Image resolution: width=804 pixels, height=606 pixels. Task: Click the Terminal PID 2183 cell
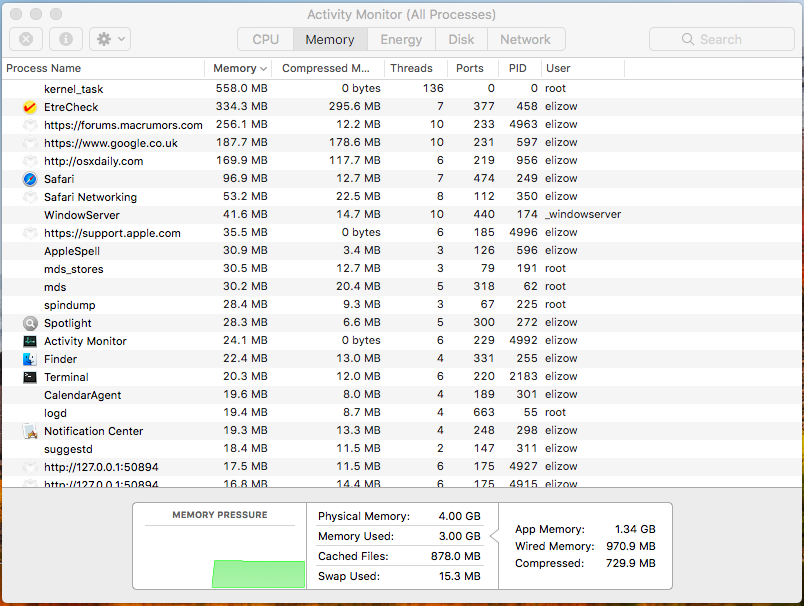[523, 376]
